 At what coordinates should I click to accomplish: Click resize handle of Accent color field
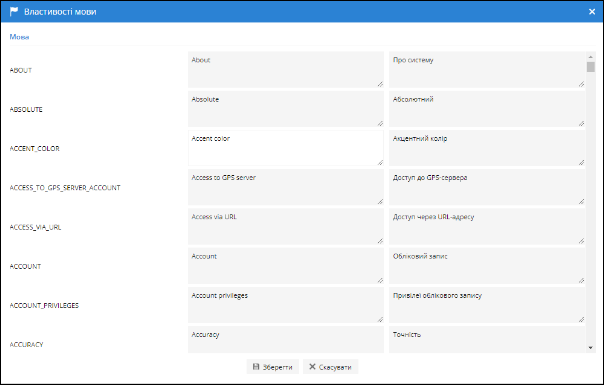point(380,163)
